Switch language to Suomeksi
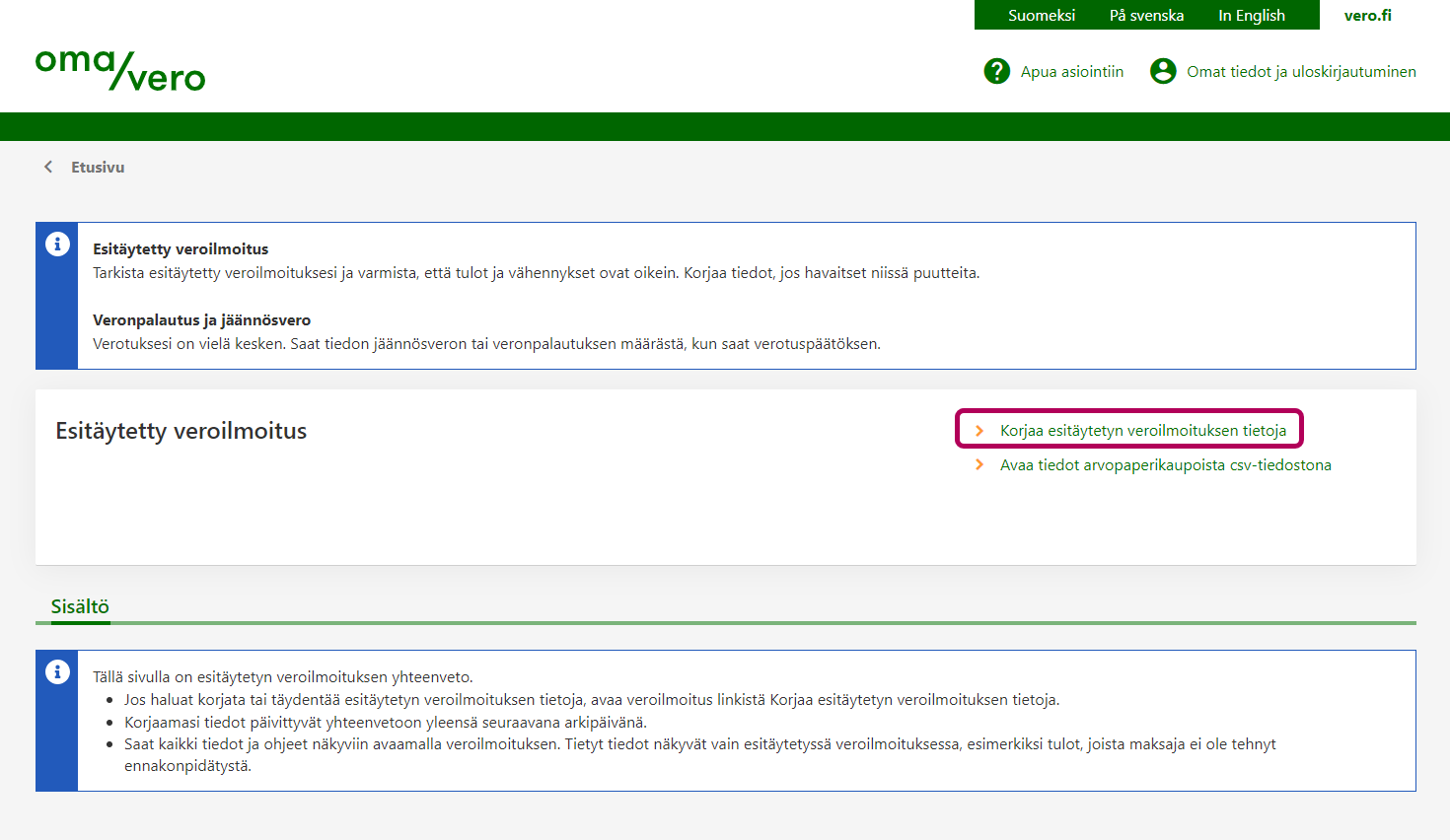The height and width of the screenshot is (840, 1450). tap(1041, 16)
